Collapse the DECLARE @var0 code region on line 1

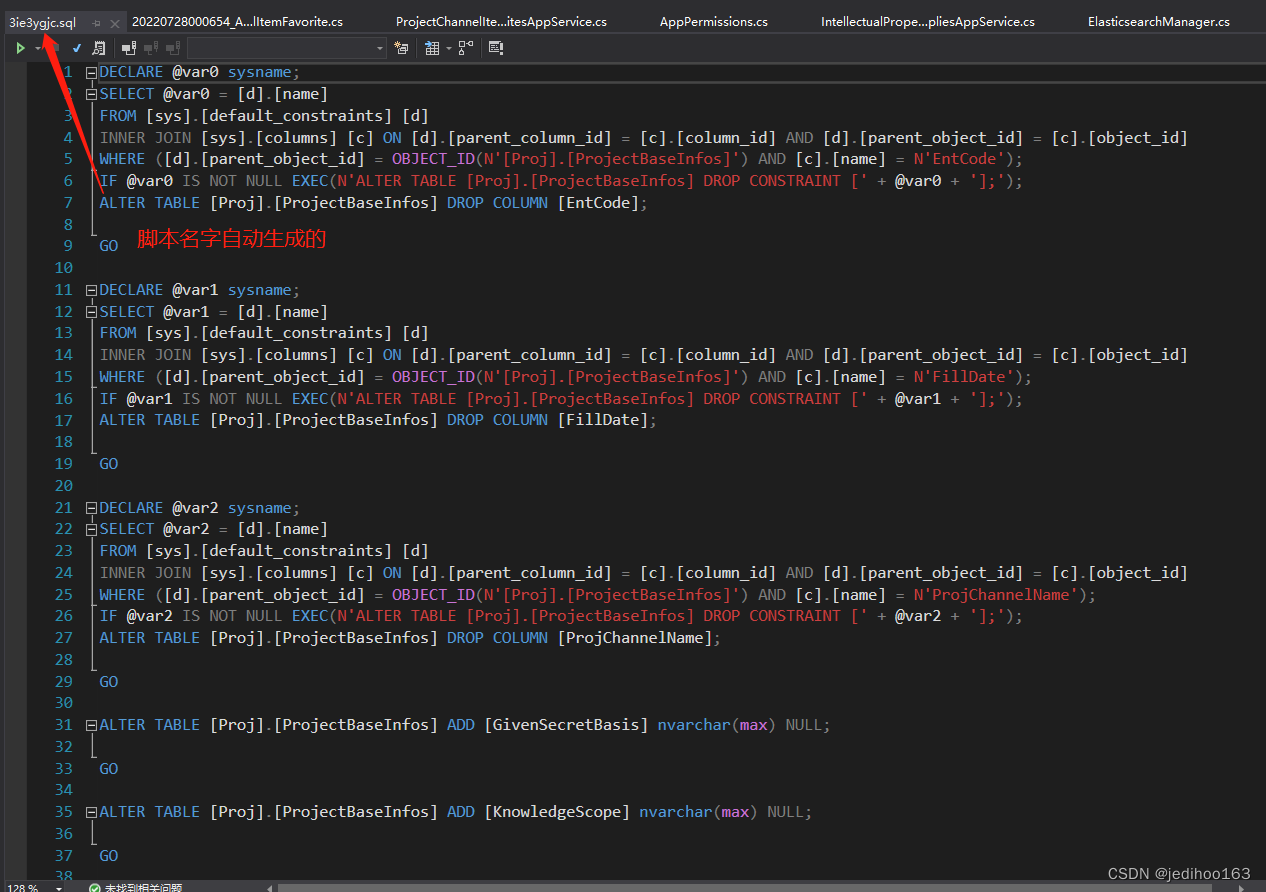pyautogui.click(x=90, y=71)
